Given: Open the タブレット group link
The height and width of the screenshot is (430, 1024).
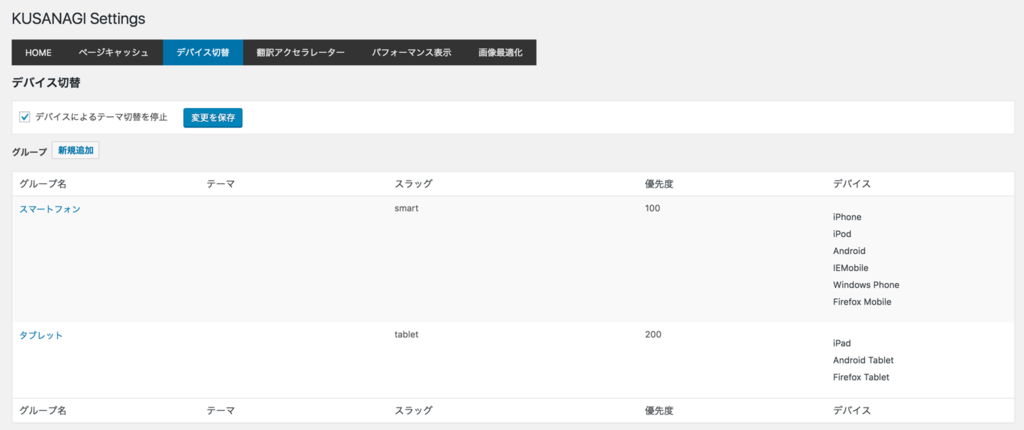Looking at the screenshot, I should [x=41, y=335].
